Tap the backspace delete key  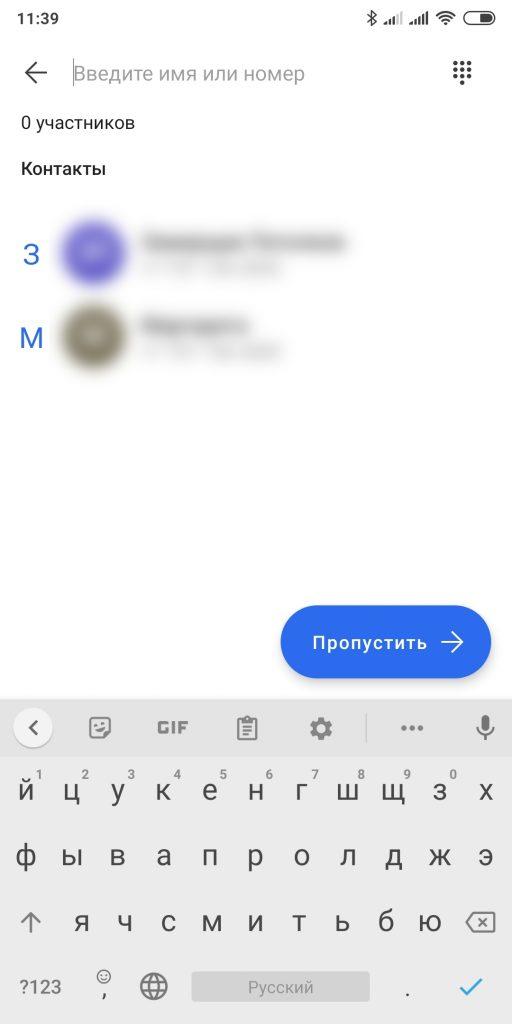(481, 922)
